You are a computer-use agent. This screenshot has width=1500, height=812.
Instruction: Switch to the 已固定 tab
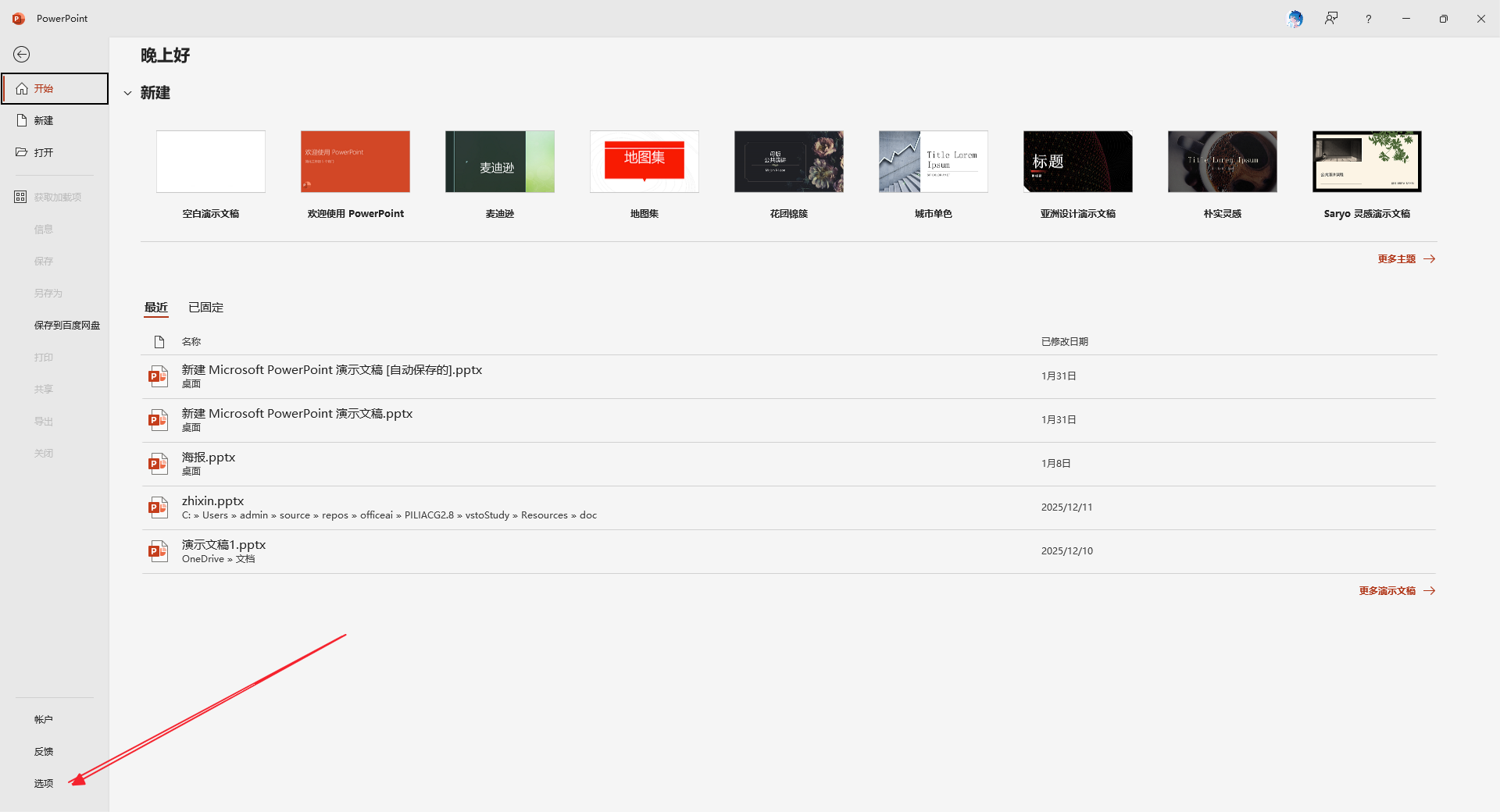pos(206,307)
